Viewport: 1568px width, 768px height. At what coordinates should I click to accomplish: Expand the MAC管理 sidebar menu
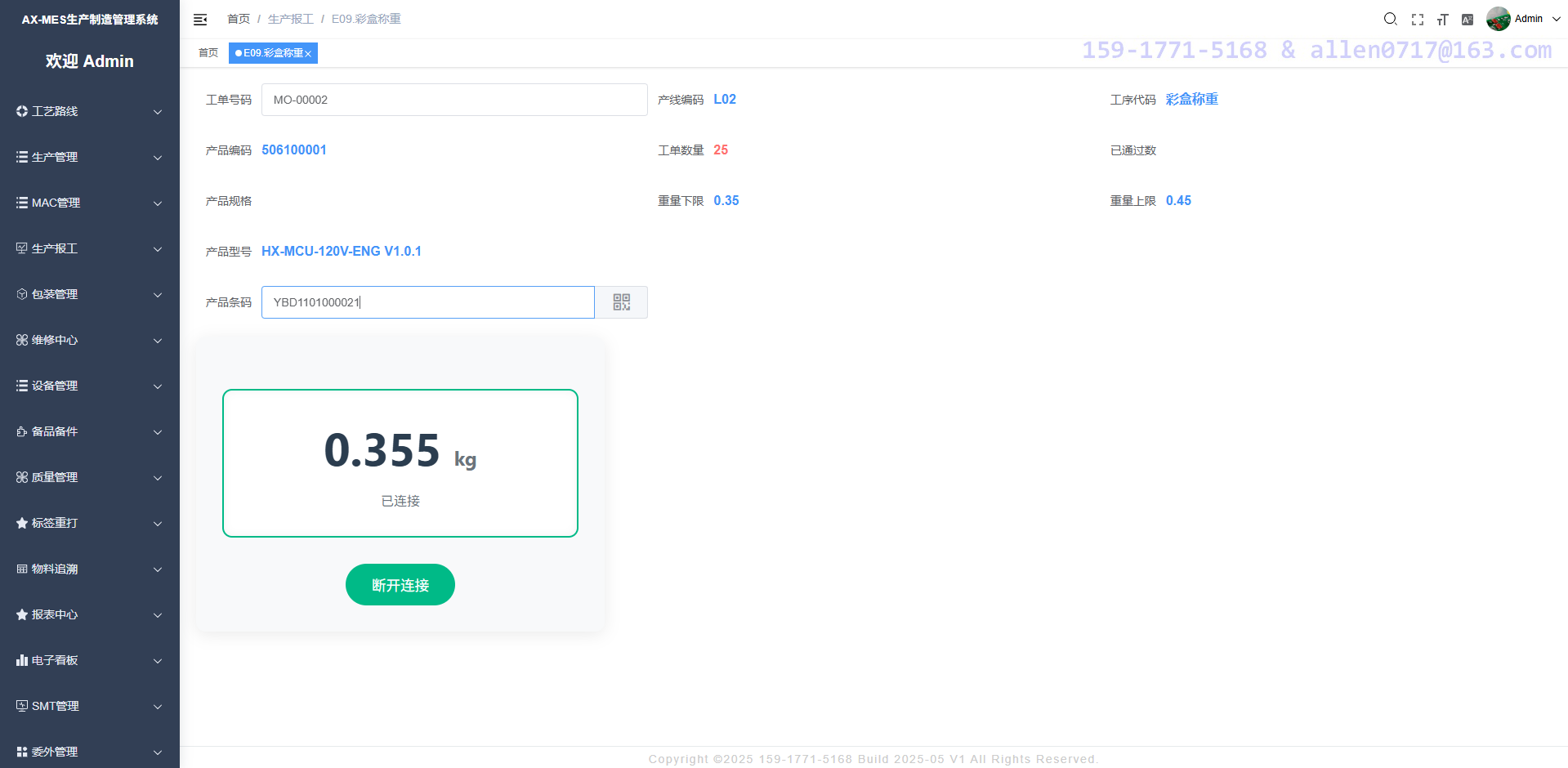89,203
